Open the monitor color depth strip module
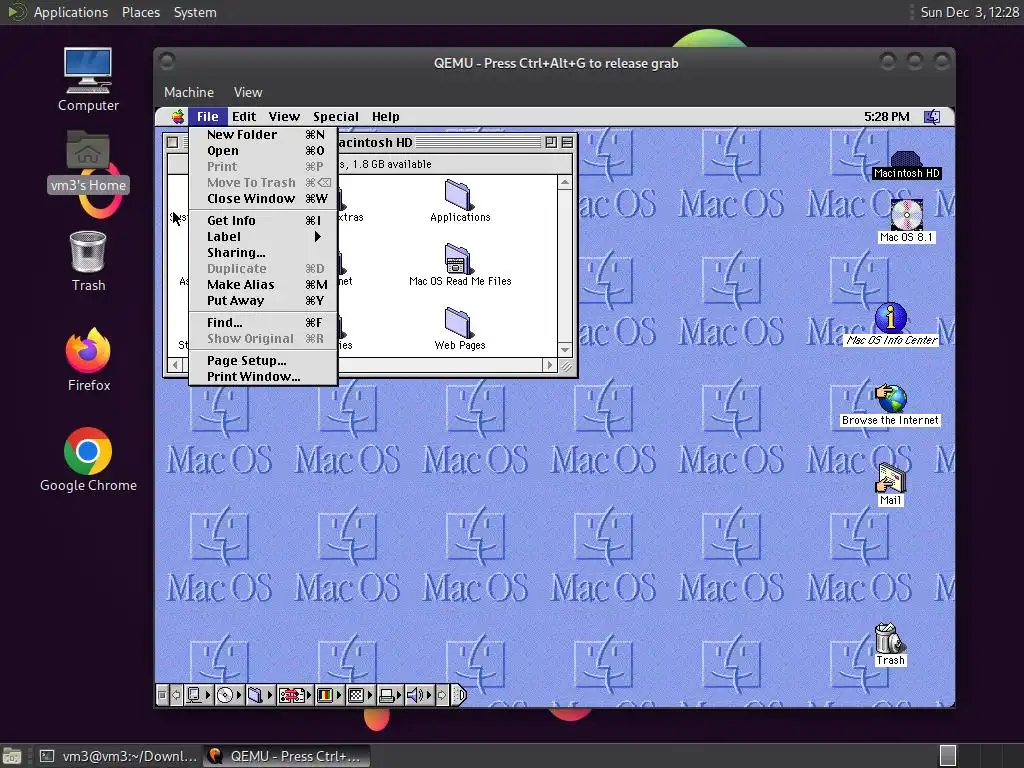This screenshot has height=768, width=1024. pyautogui.click(x=329, y=695)
